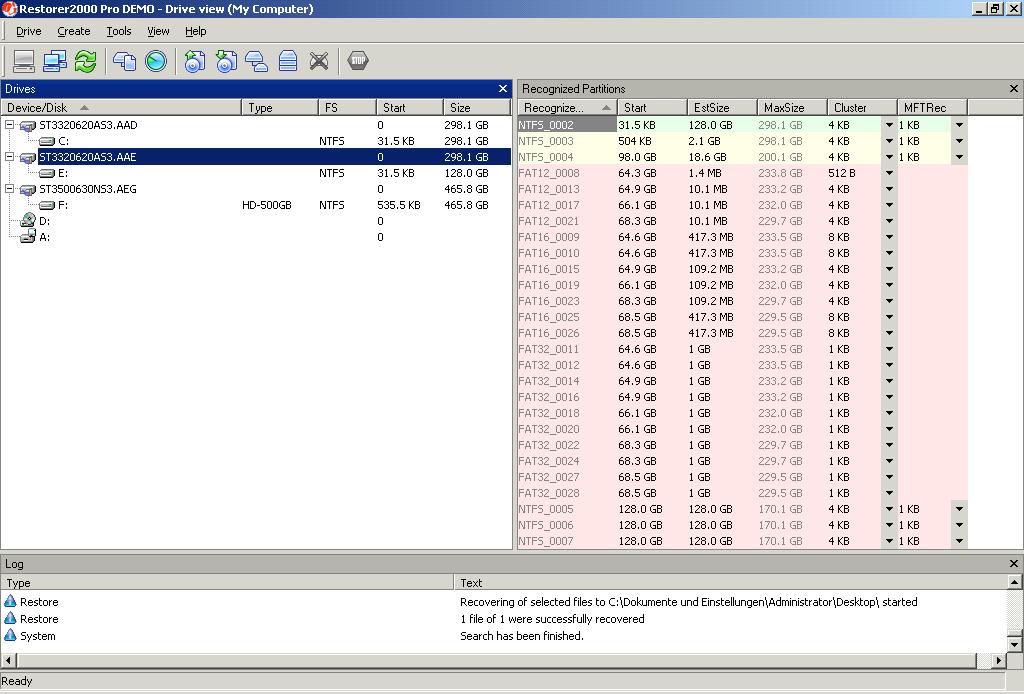This screenshot has height=694, width=1024.
Task: Sort by Device/Disk column header
Action: tap(121, 108)
